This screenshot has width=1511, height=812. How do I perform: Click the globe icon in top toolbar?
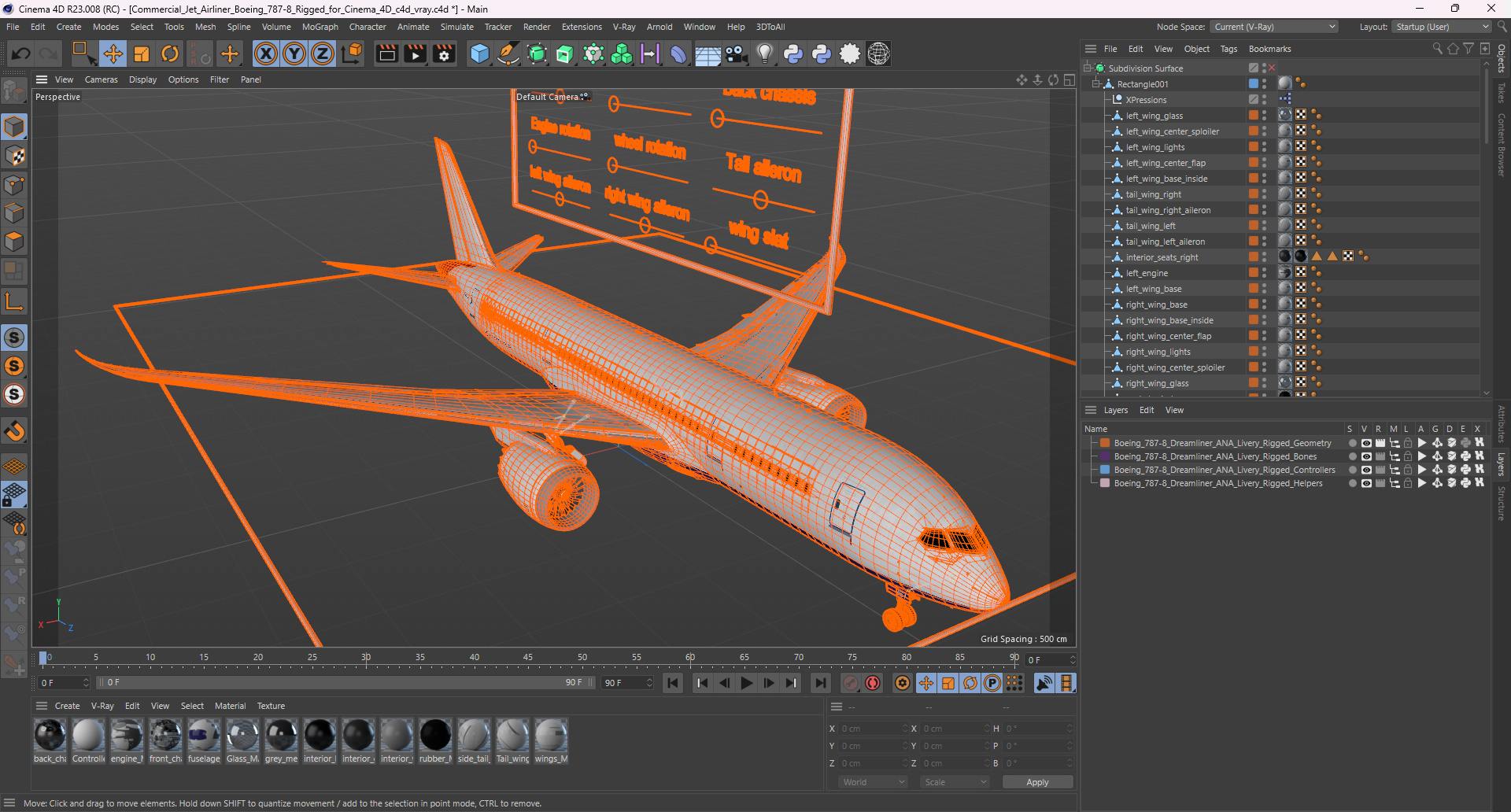(x=878, y=54)
